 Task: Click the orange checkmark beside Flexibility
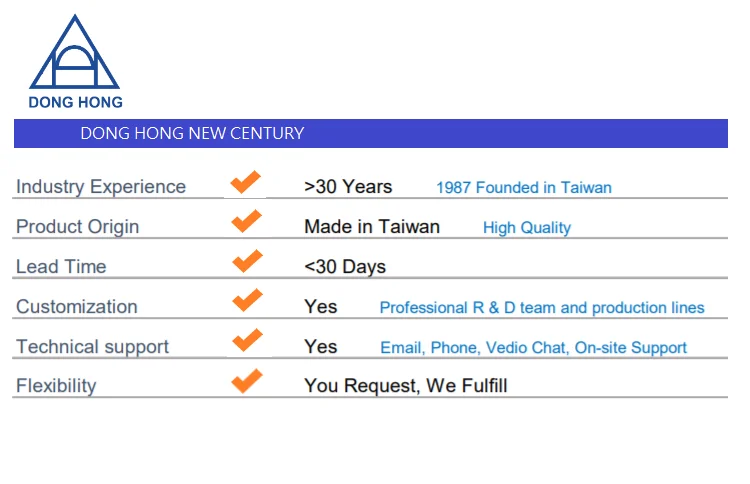click(x=247, y=381)
